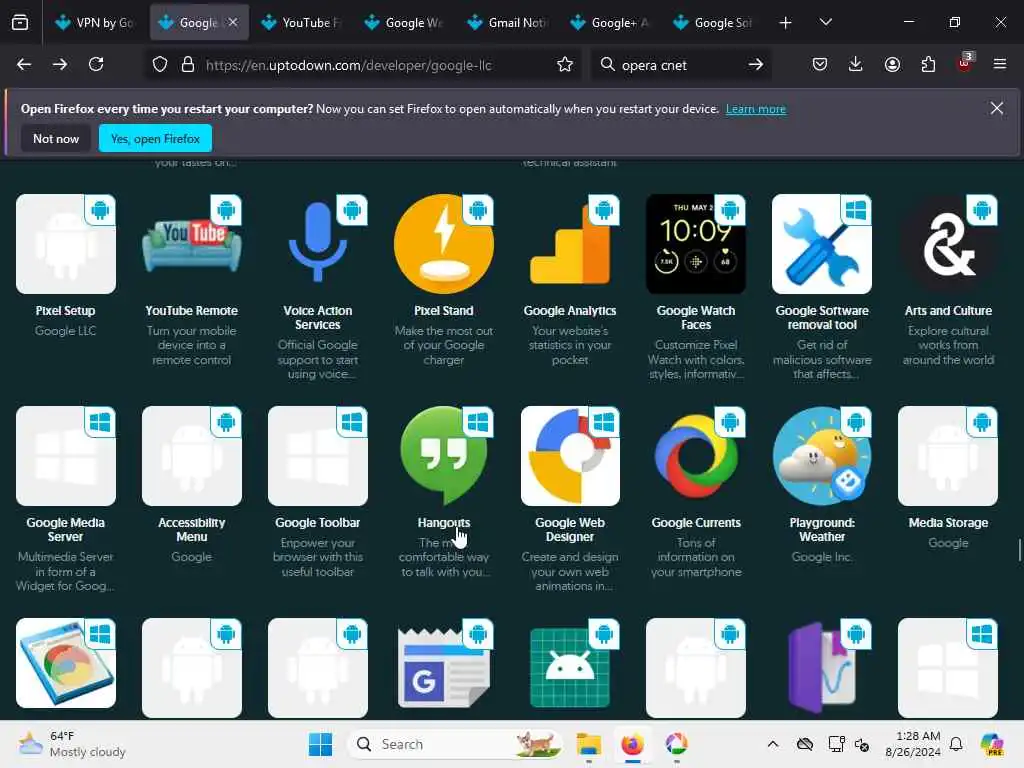Open the Media Storage app icon
Viewport: 1024px width, 768px height.
[x=948, y=456]
